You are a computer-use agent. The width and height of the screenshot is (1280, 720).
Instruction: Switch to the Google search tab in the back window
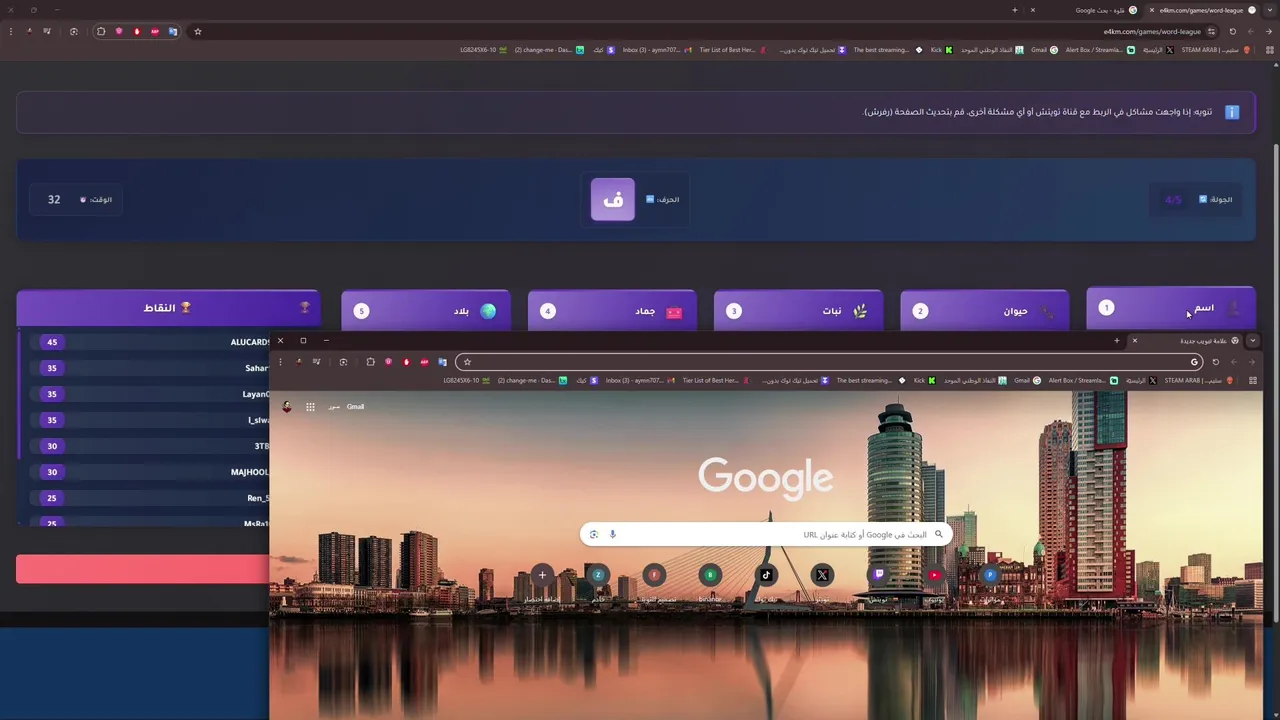click(x=1084, y=10)
